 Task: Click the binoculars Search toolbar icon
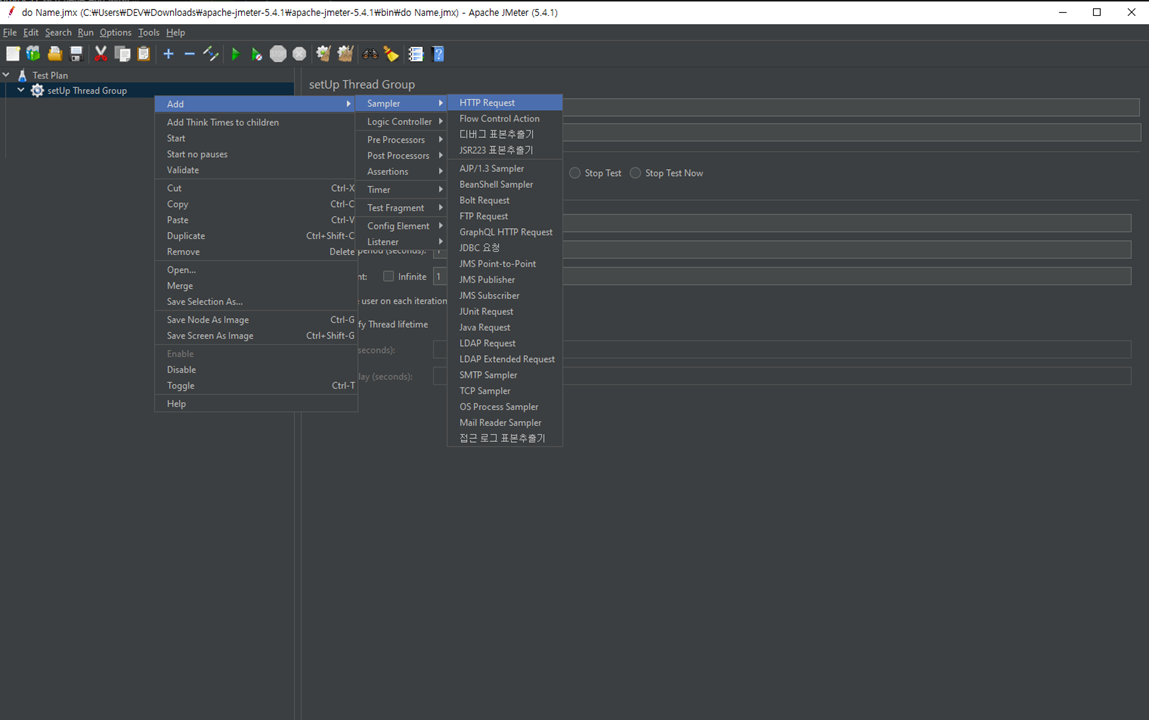(370, 54)
